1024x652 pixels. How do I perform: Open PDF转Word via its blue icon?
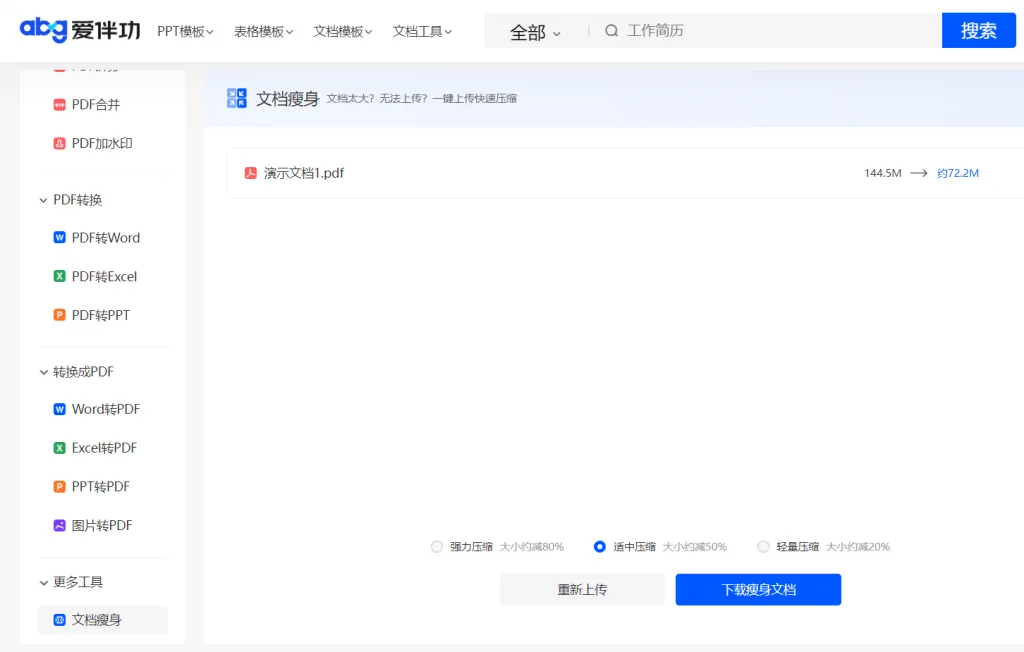(x=60, y=238)
